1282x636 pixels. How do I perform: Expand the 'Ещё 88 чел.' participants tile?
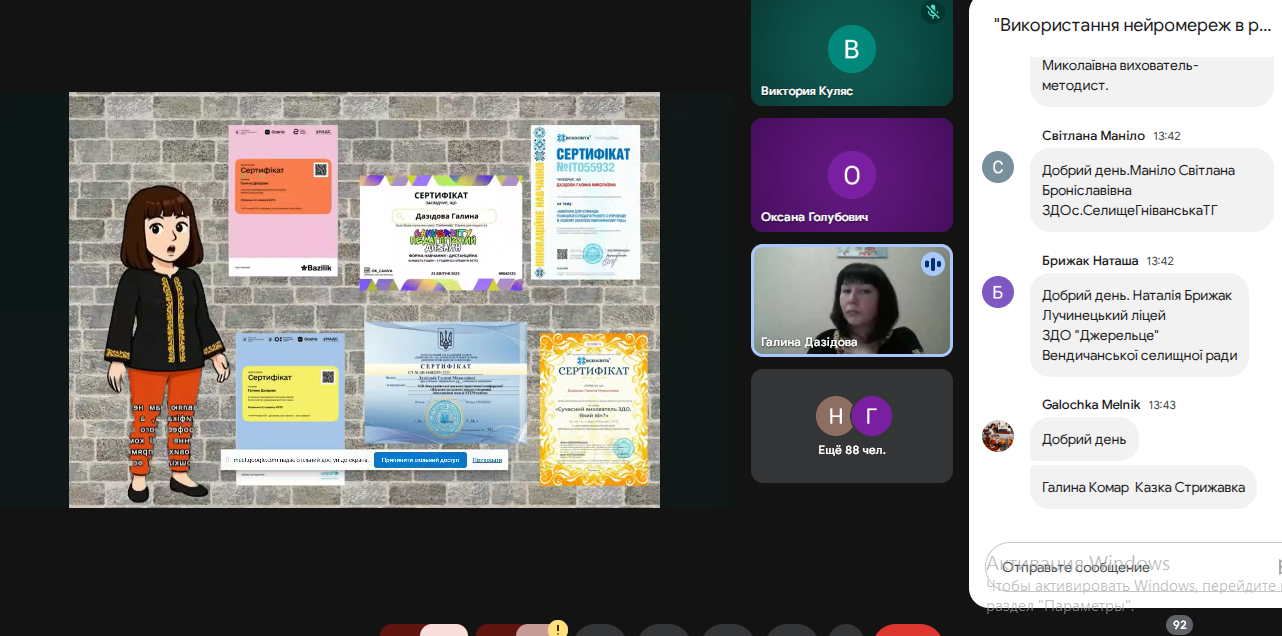[851, 426]
